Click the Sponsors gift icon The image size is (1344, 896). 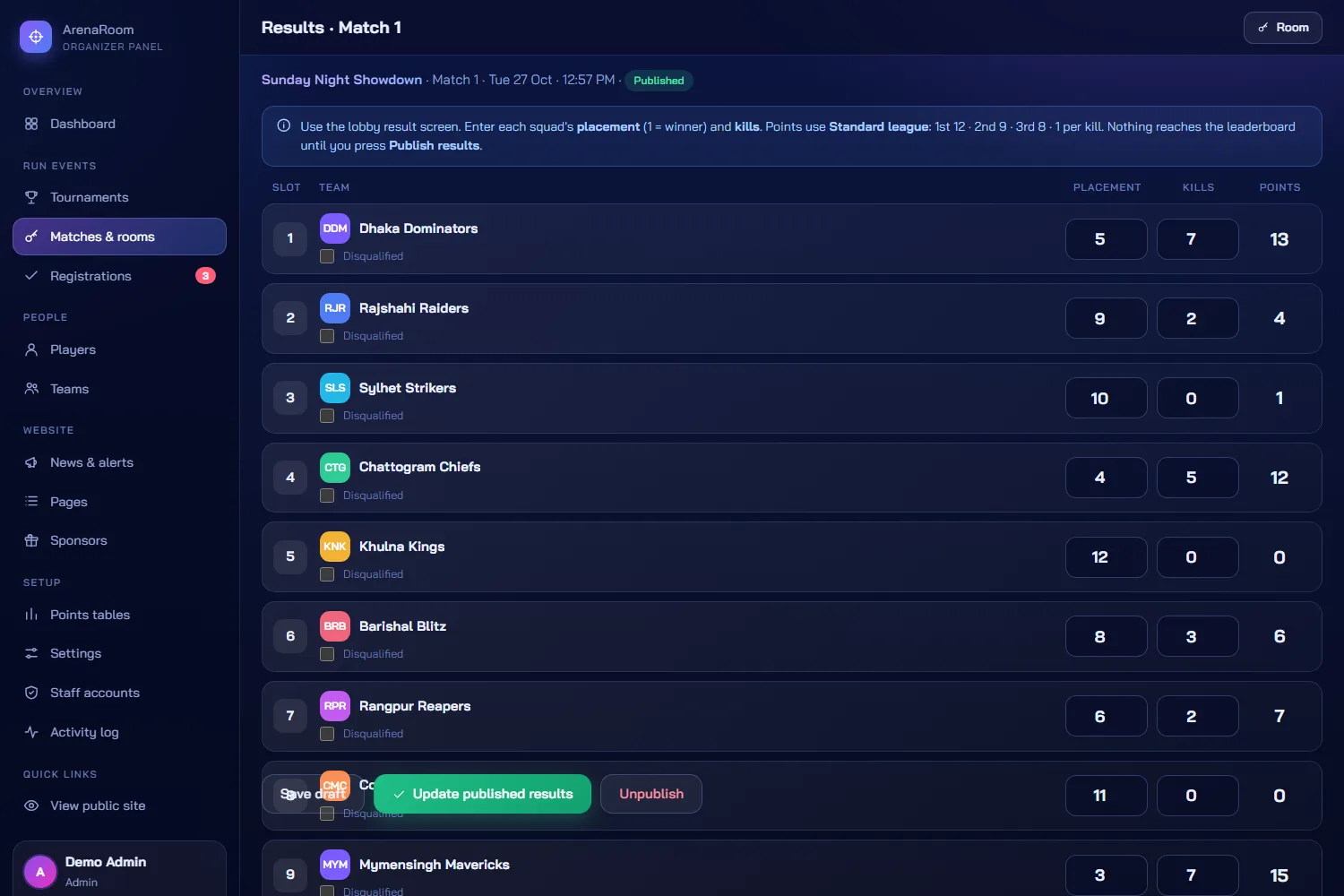pyautogui.click(x=31, y=540)
